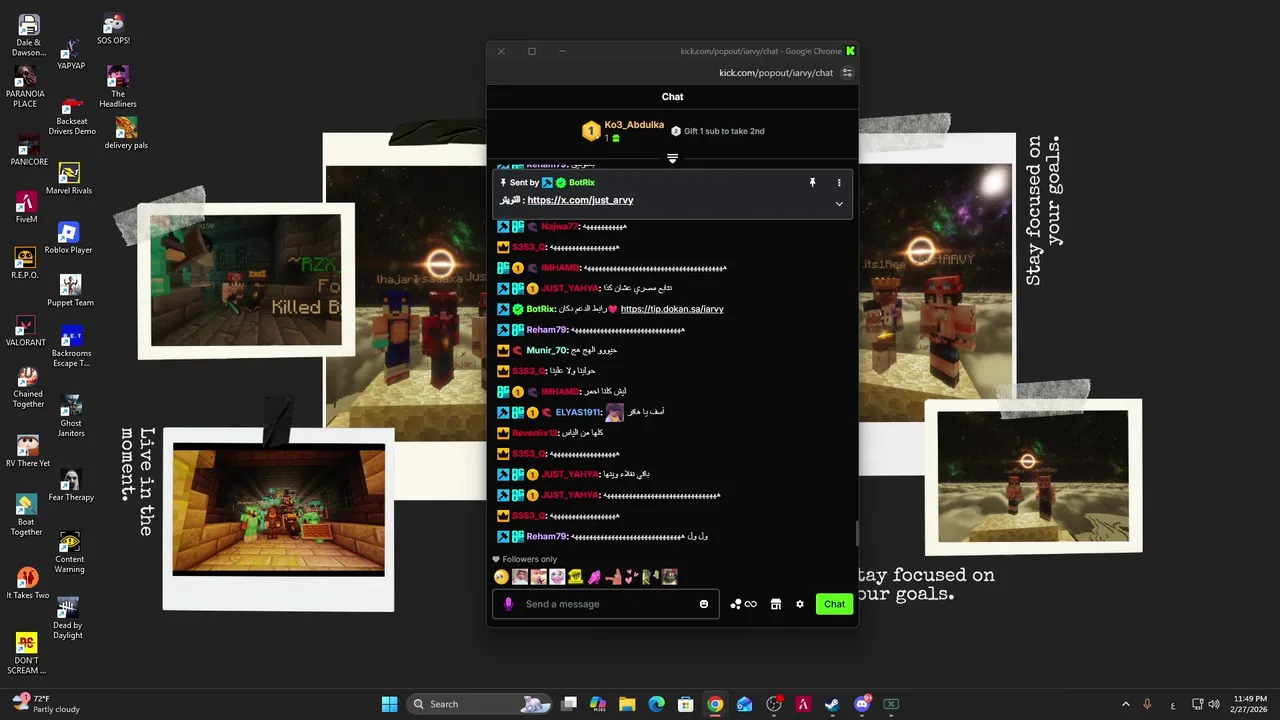Open the https://x.com/just_arvy link
Viewport: 1280px width, 720px height.
[x=580, y=200]
